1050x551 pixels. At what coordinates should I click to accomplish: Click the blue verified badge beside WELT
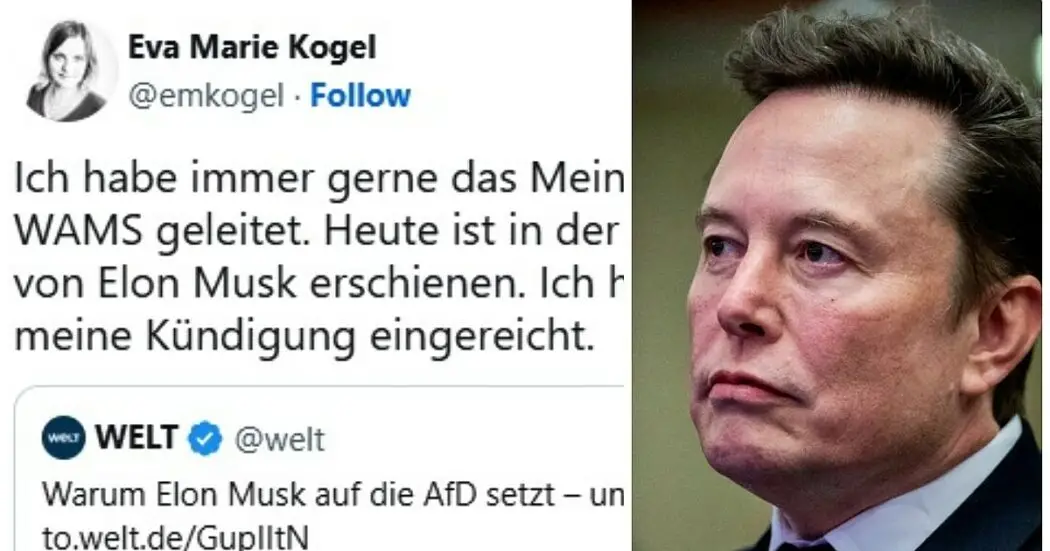click(205, 439)
